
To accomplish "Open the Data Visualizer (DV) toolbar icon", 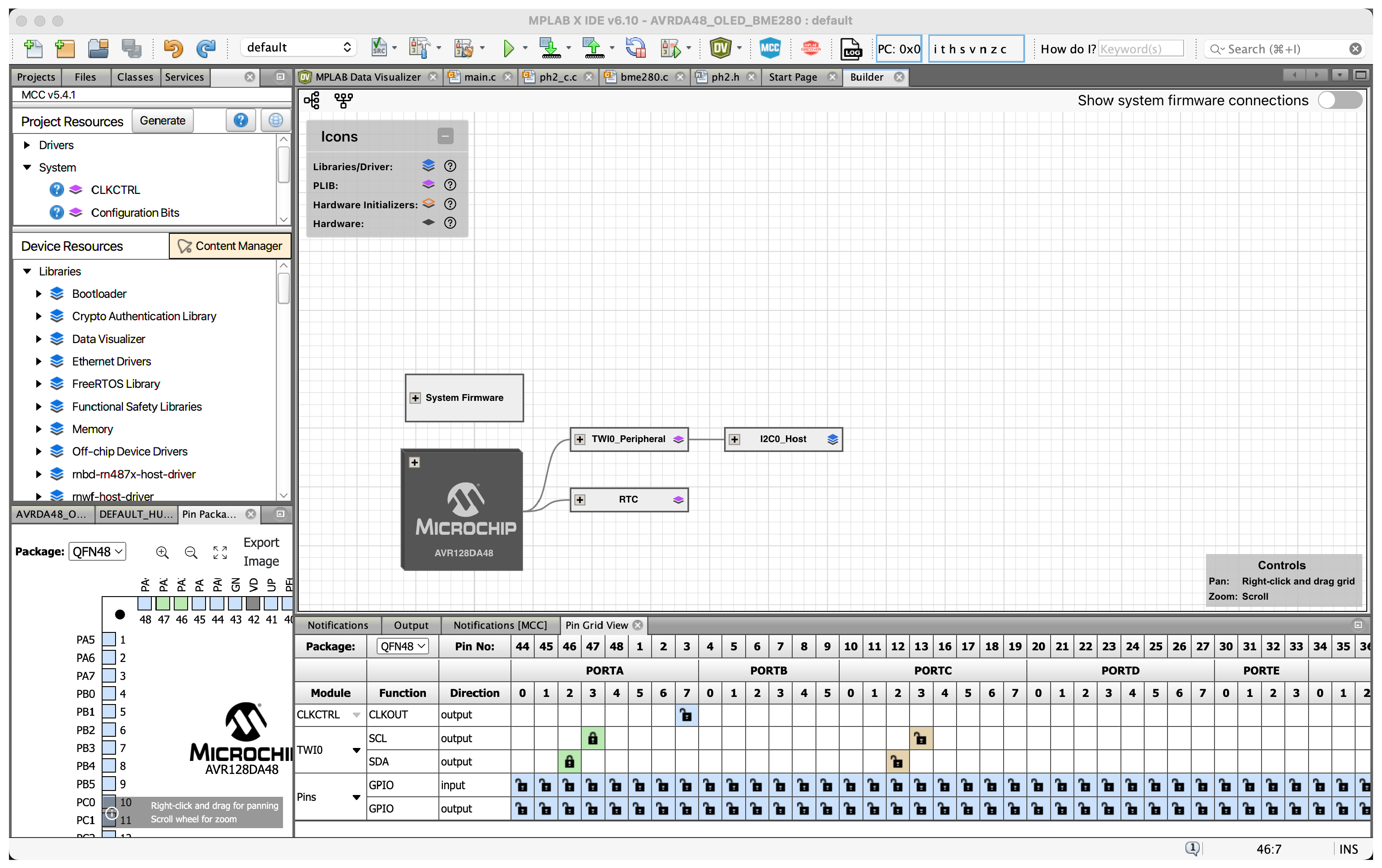I will 720,48.
